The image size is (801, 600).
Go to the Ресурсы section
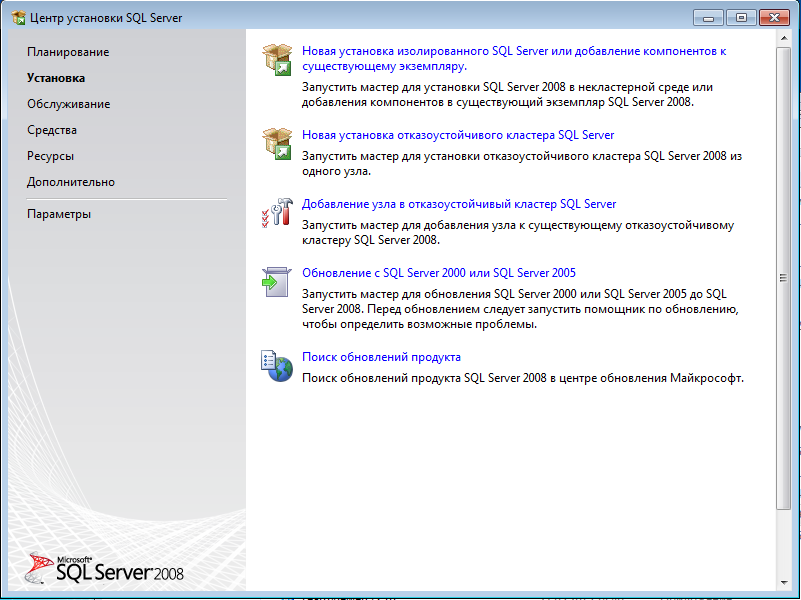[51, 156]
